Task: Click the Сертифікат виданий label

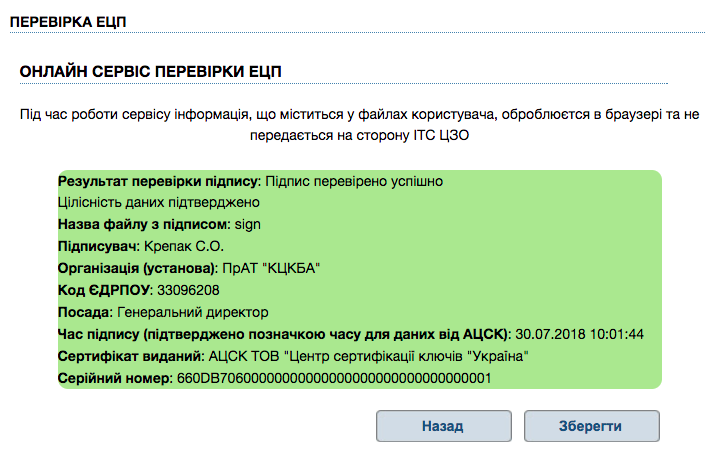Action: point(128,356)
